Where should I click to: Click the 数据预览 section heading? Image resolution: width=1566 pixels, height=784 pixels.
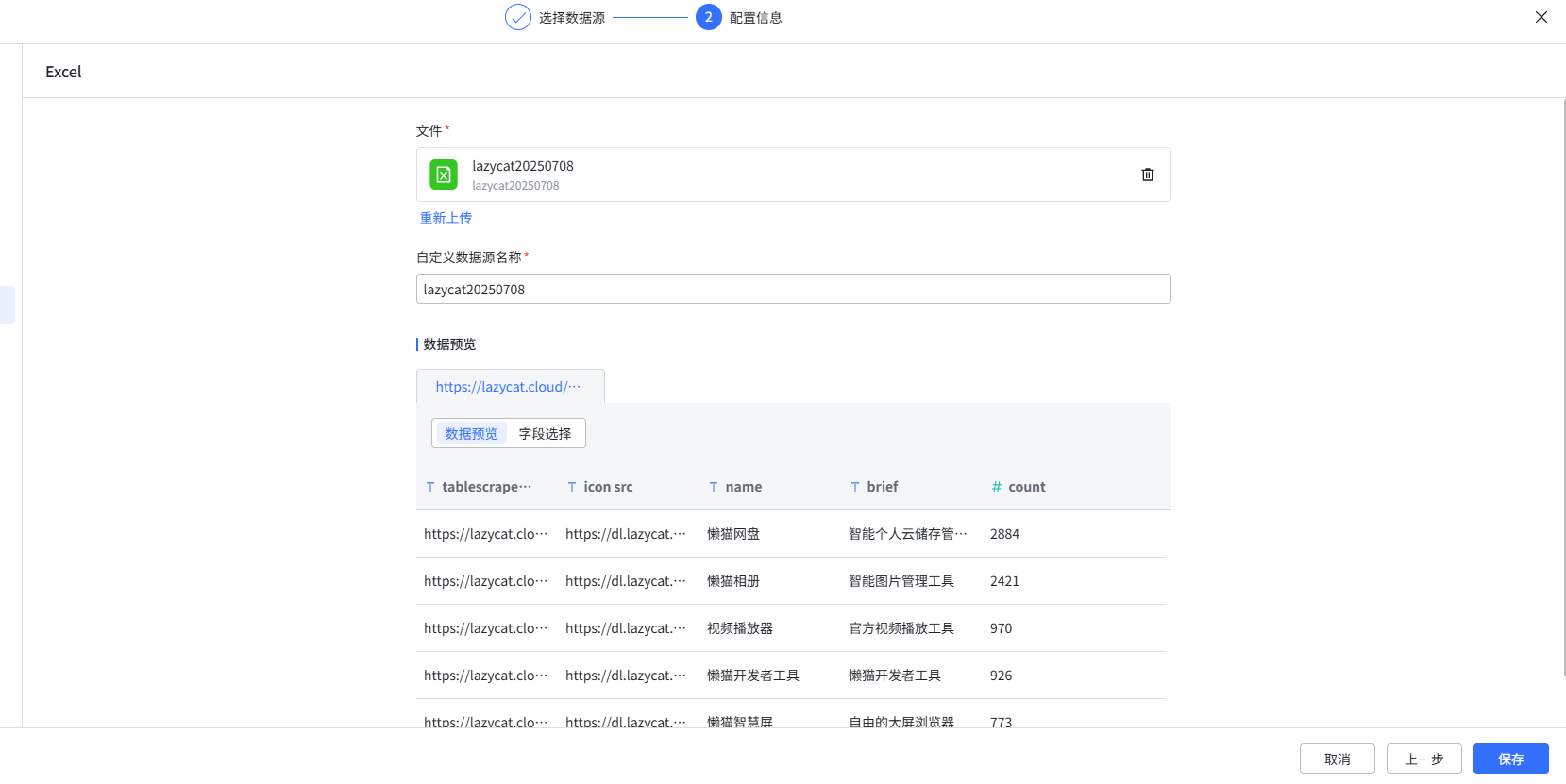pos(449,344)
